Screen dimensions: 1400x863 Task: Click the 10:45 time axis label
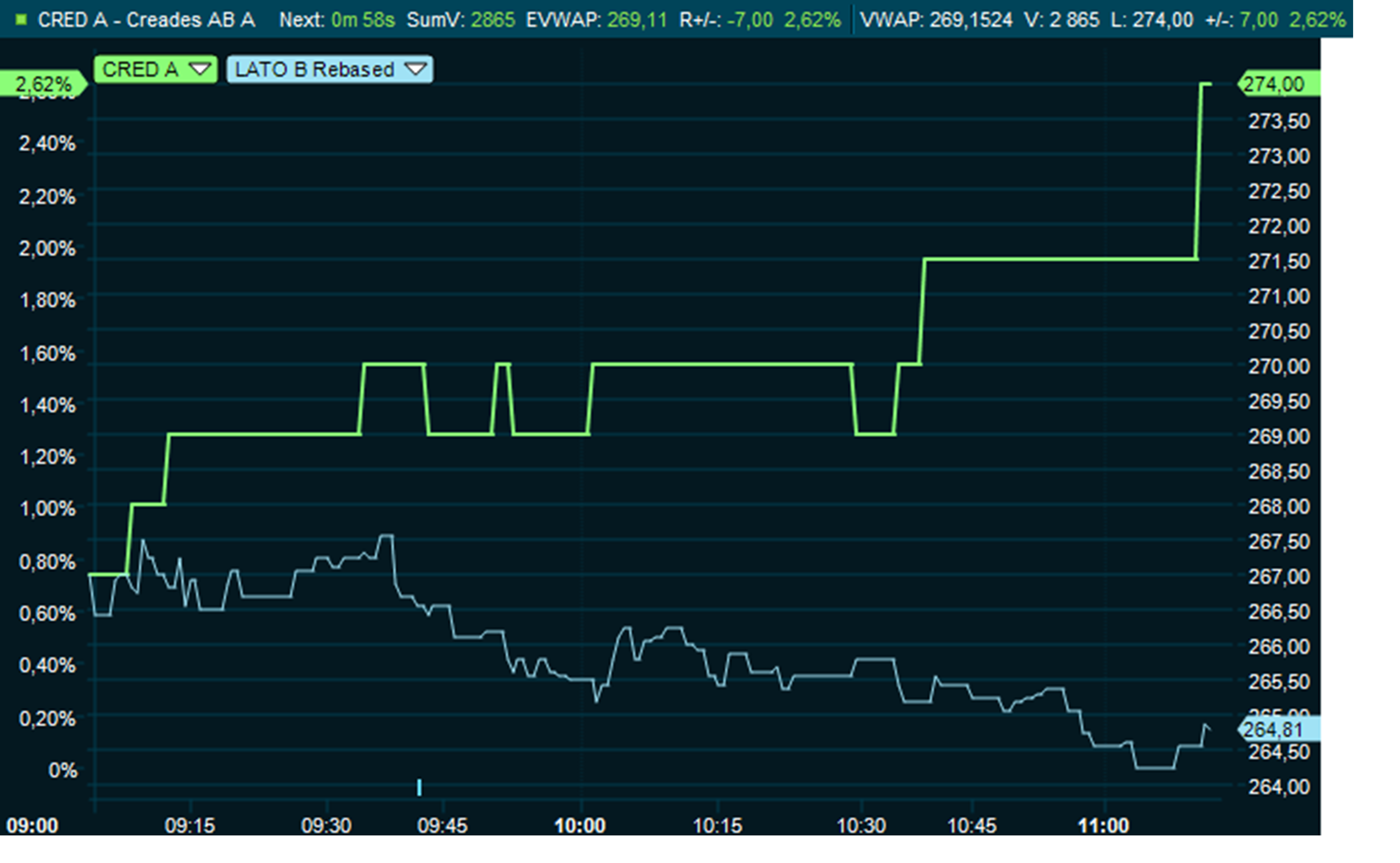pyautogui.click(x=972, y=825)
